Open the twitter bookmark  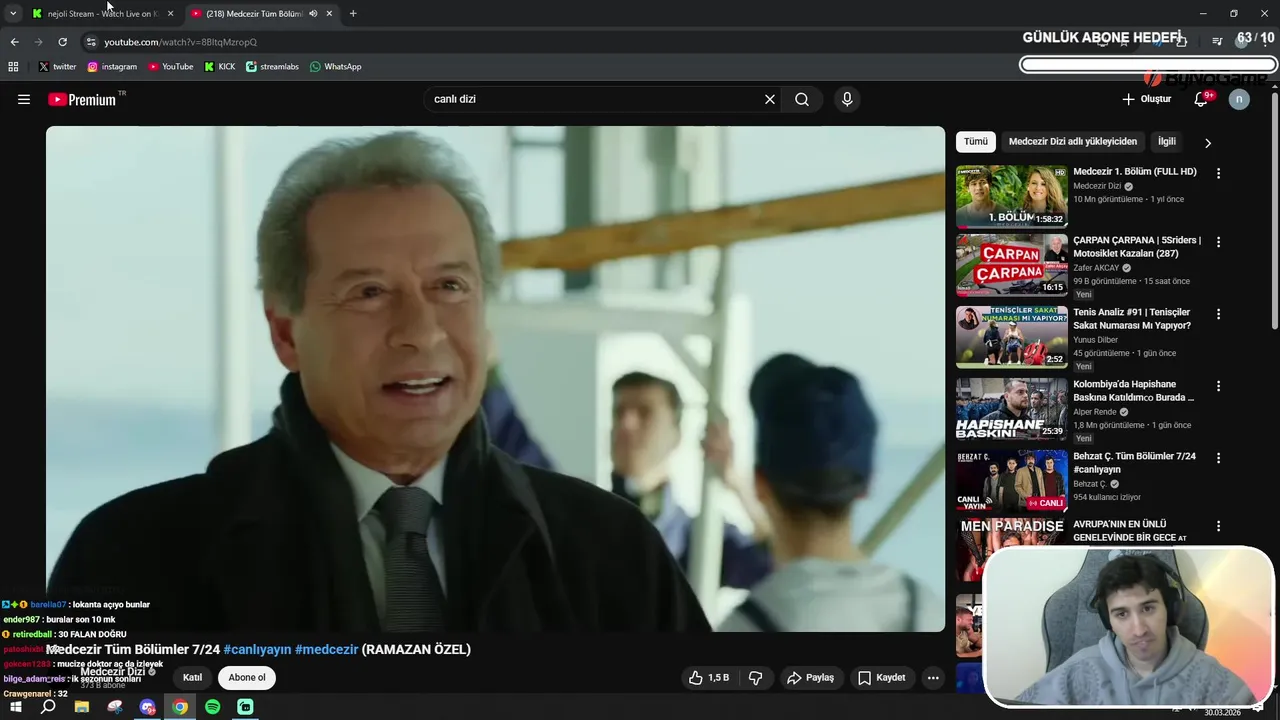click(57, 67)
